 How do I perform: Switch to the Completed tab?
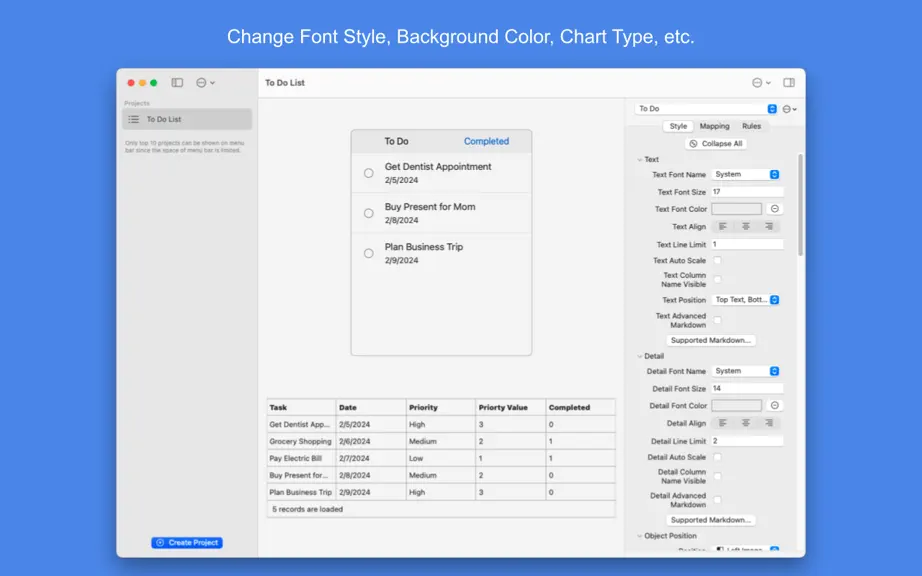486,141
